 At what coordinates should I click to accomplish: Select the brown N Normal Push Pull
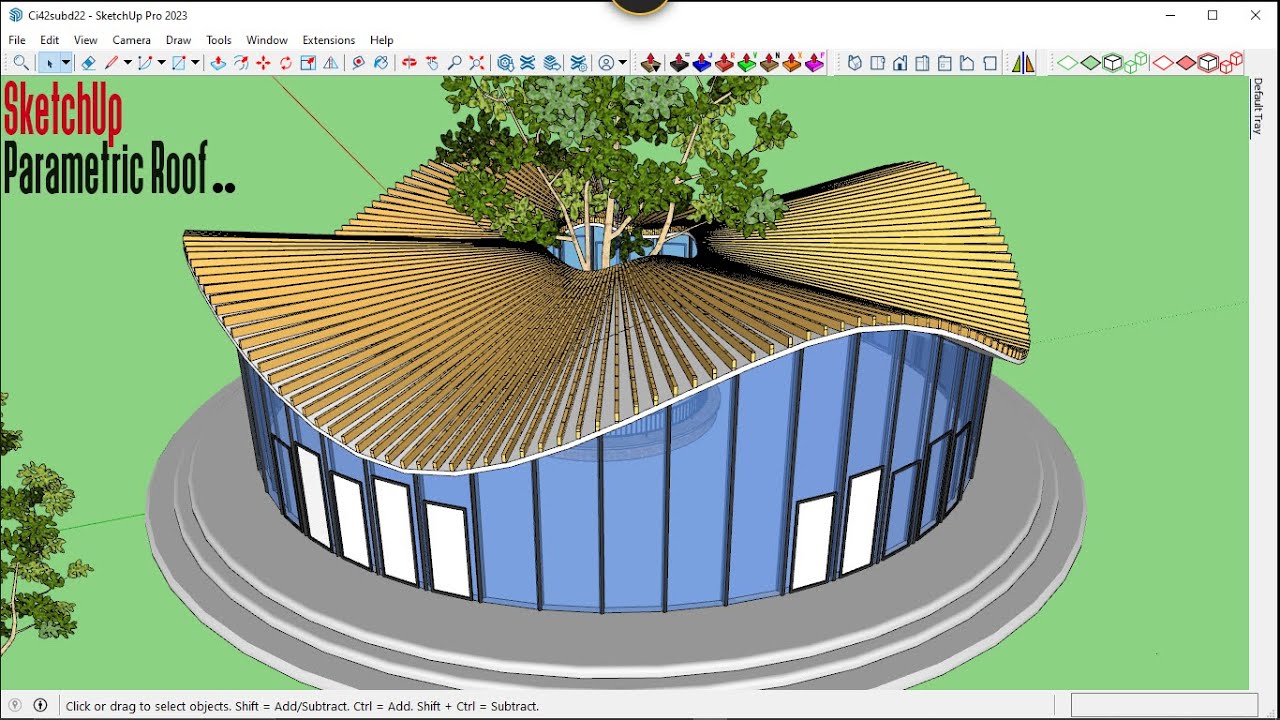point(769,63)
